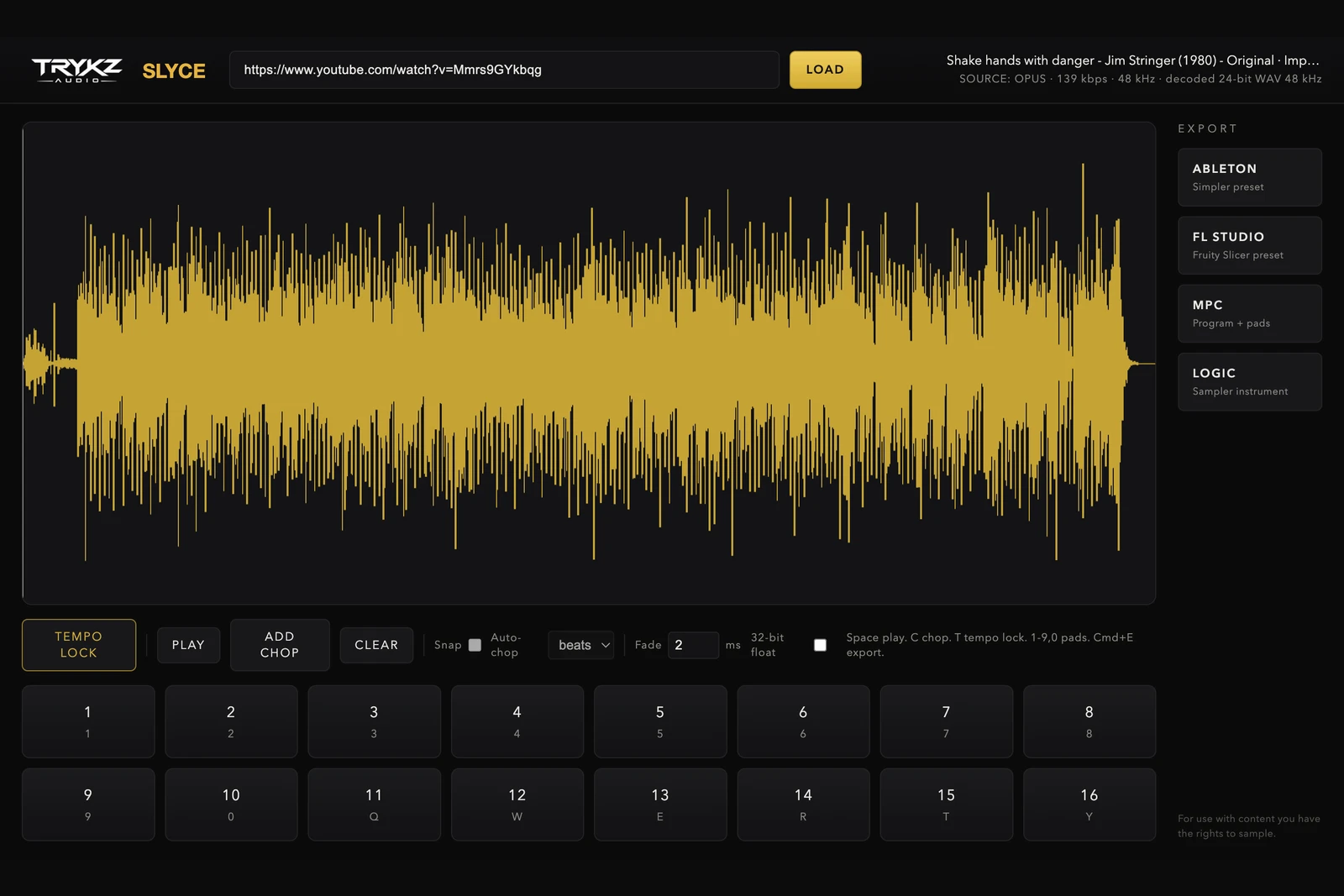The height and width of the screenshot is (896, 1344).
Task: Trigger pad 16 (key Y)
Action: (1089, 804)
